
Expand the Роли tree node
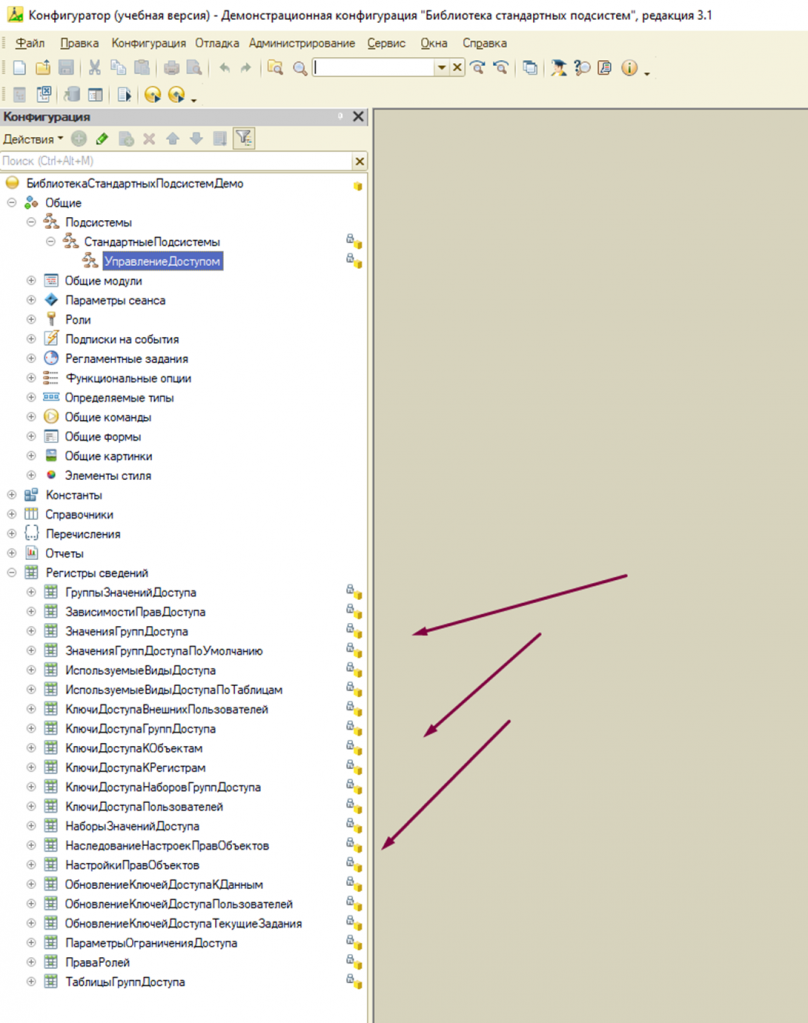coord(31,320)
